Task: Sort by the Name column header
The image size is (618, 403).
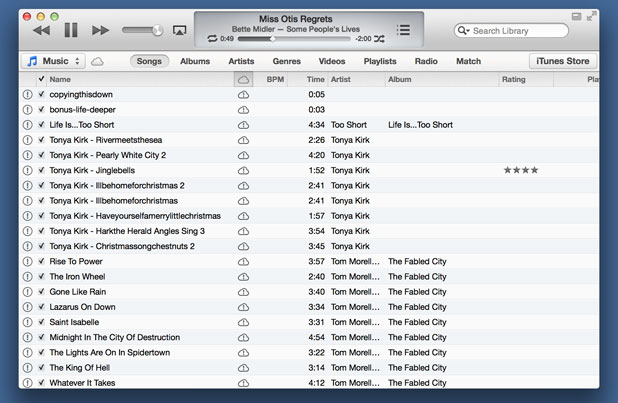Action: pyautogui.click(x=140, y=79)
